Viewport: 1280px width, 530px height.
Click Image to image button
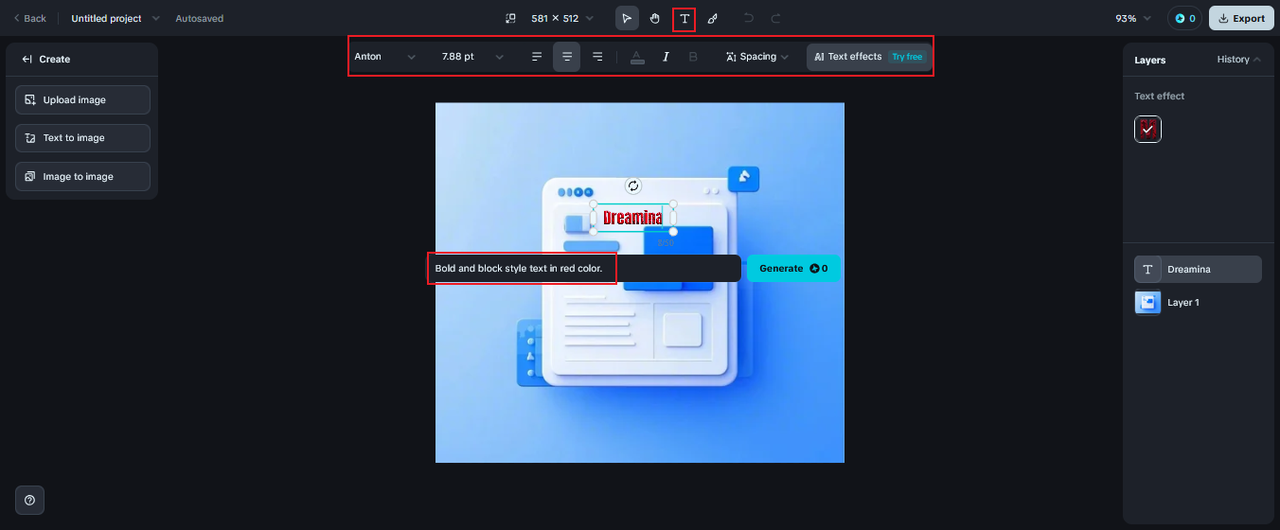coord(83,176)
